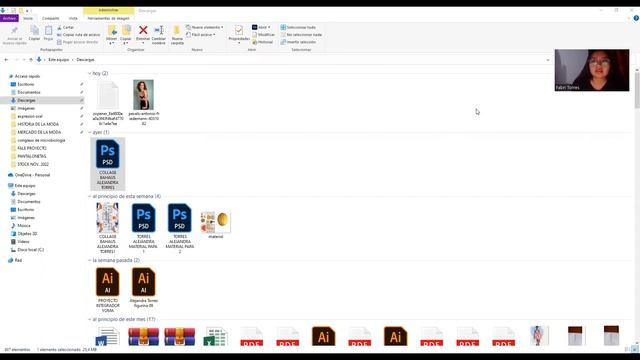Open Vídeos in the navigation pane
Screen dimensions: 640x360
[20, 242]
